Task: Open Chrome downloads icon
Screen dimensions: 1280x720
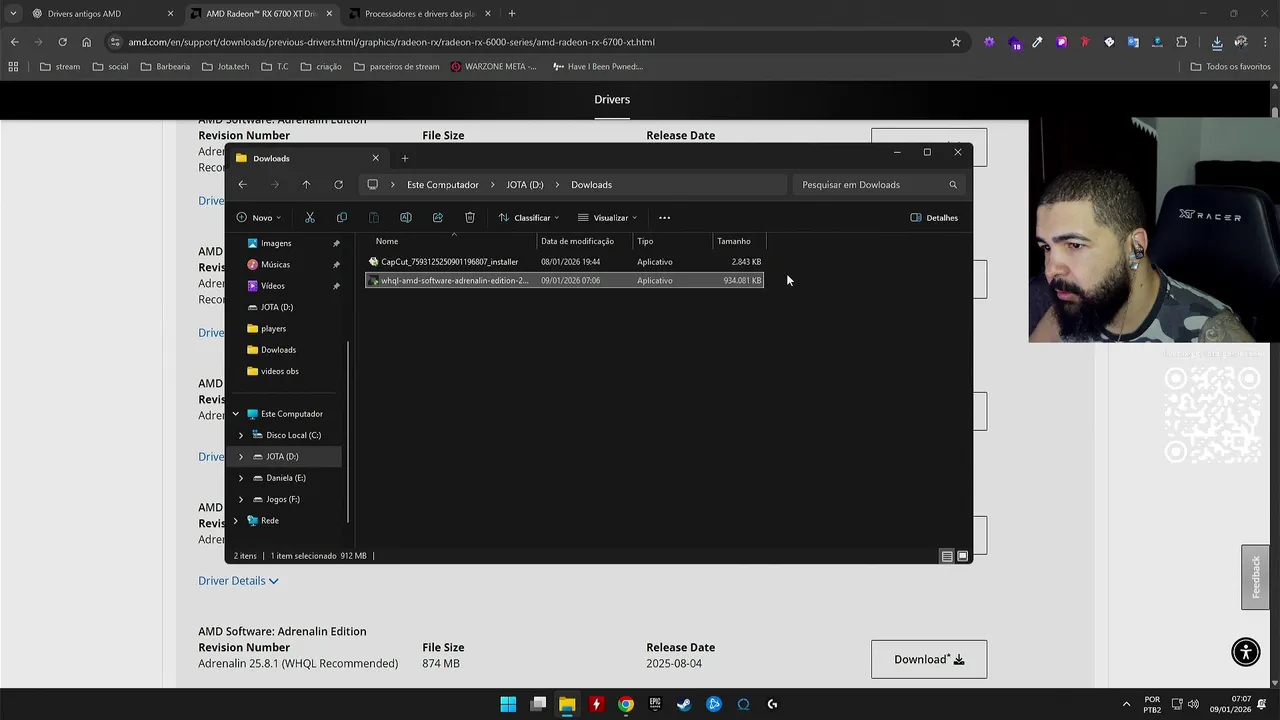Action: pyautogui.click(x=1217, y=42)
